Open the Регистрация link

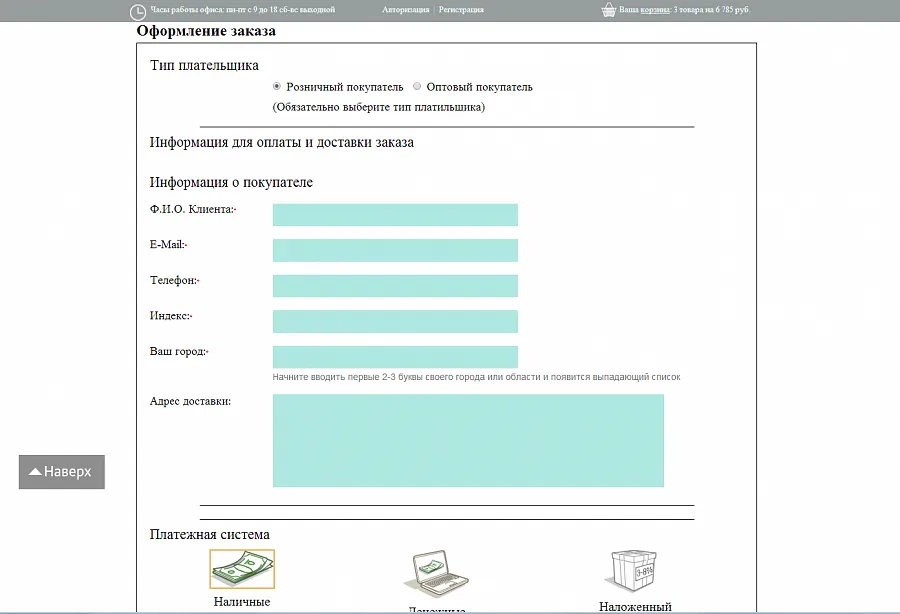461,10
